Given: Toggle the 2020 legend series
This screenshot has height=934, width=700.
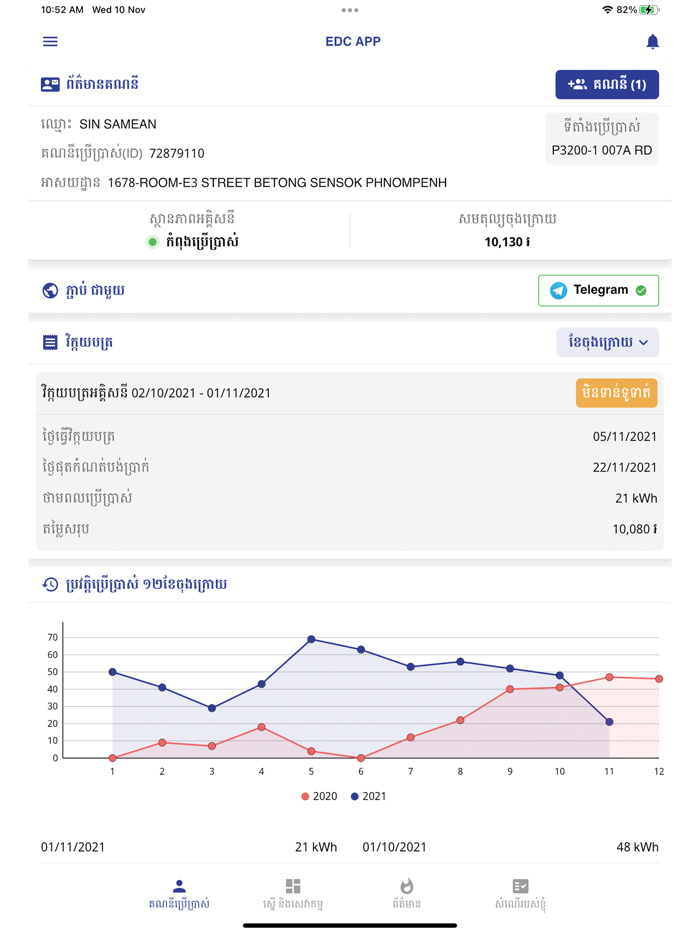Looking at the screenshot, I should click(320, 797).
